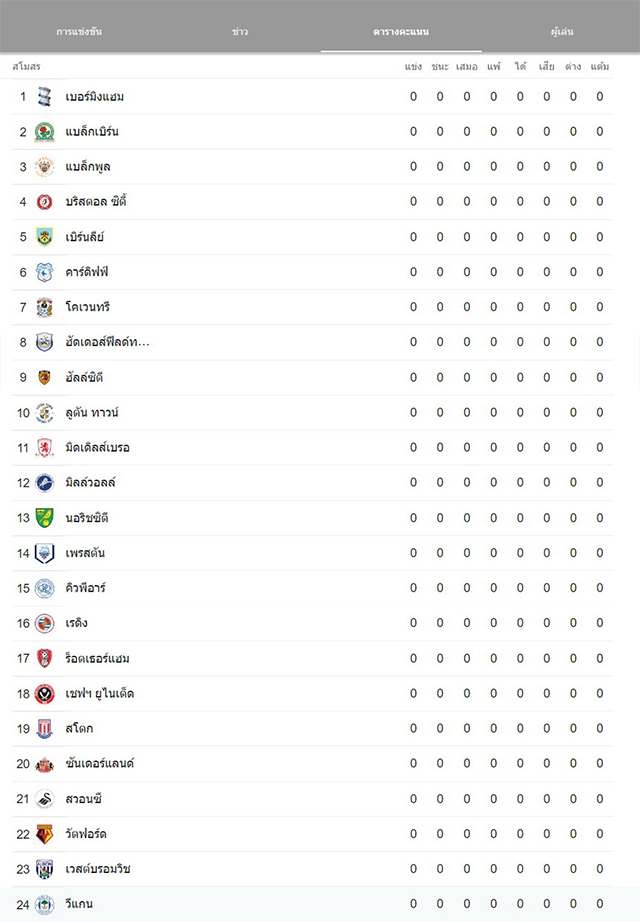Open the ผู้เล่น tab

tap(562, 31)
